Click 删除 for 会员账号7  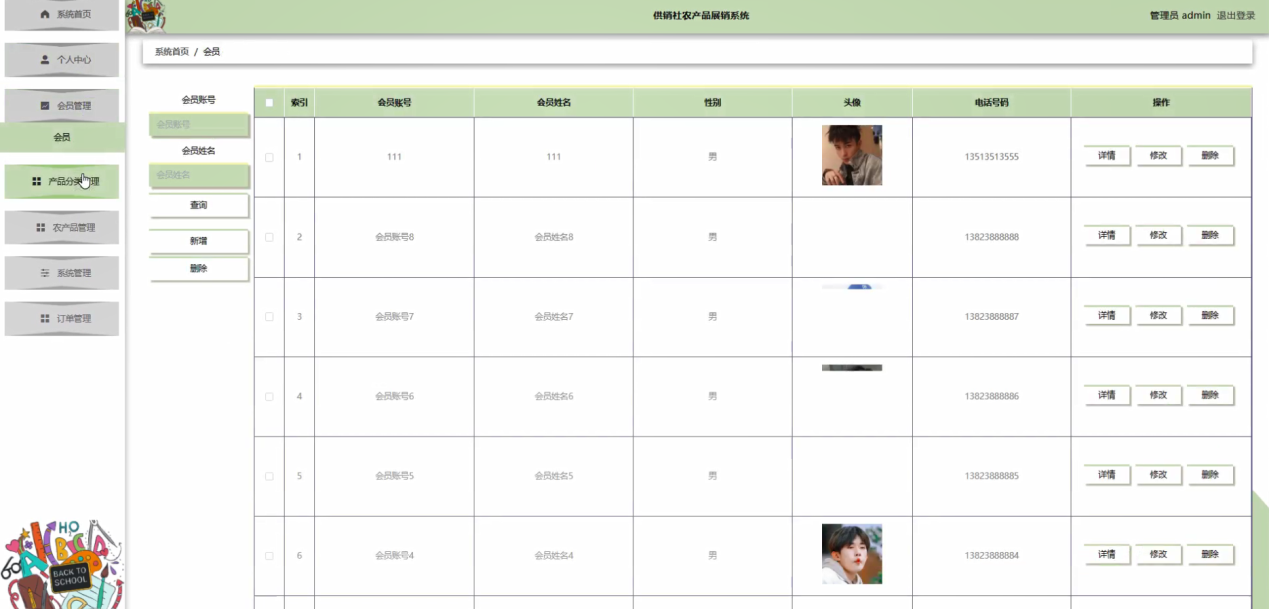(x=1210, y=315)
